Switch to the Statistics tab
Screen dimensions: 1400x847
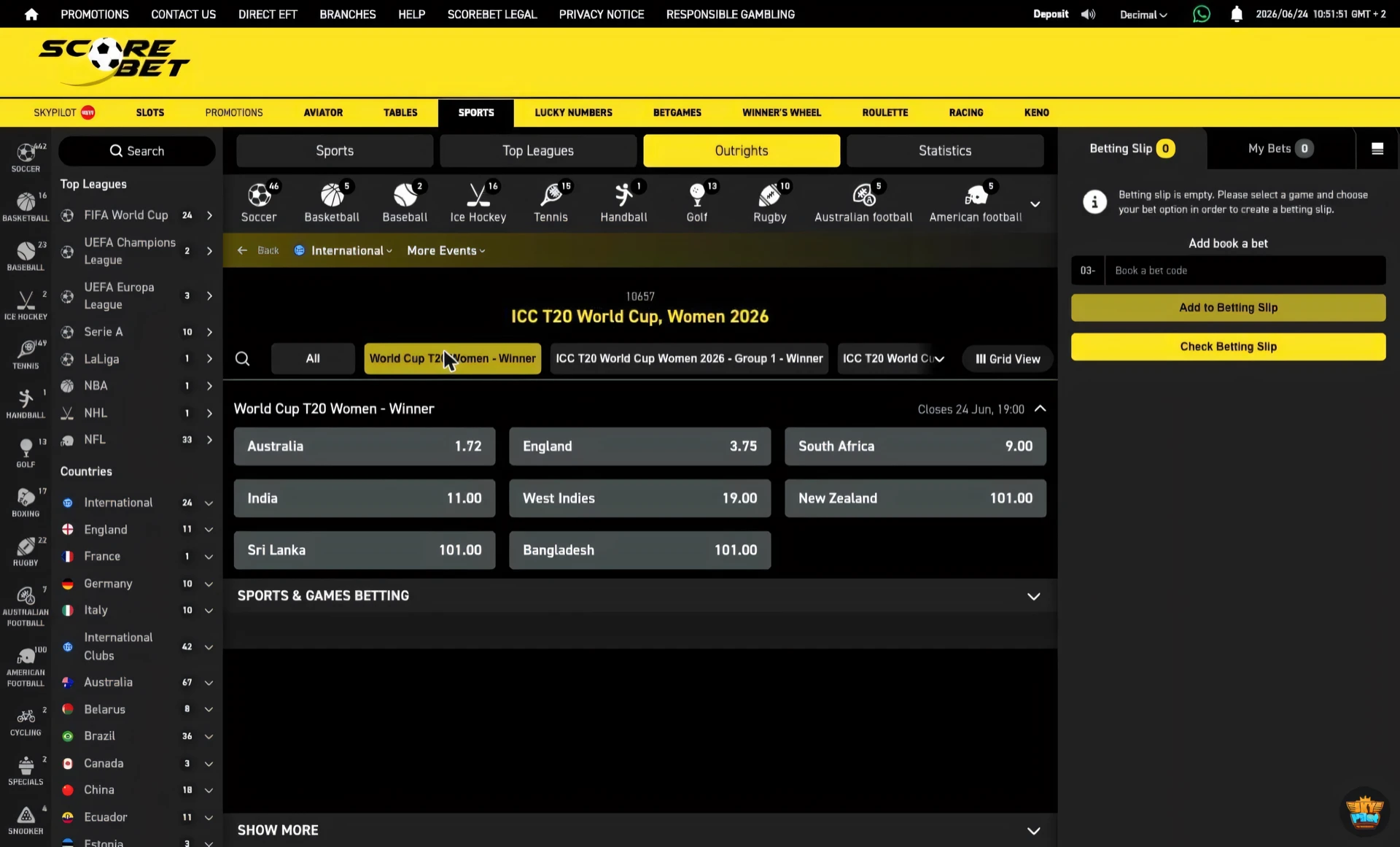point(945,151)
